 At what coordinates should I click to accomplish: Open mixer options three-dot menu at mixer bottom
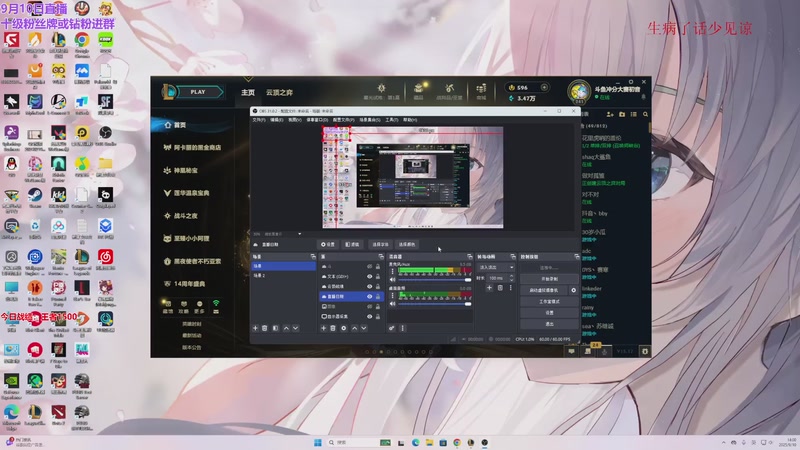click(403, 328)
